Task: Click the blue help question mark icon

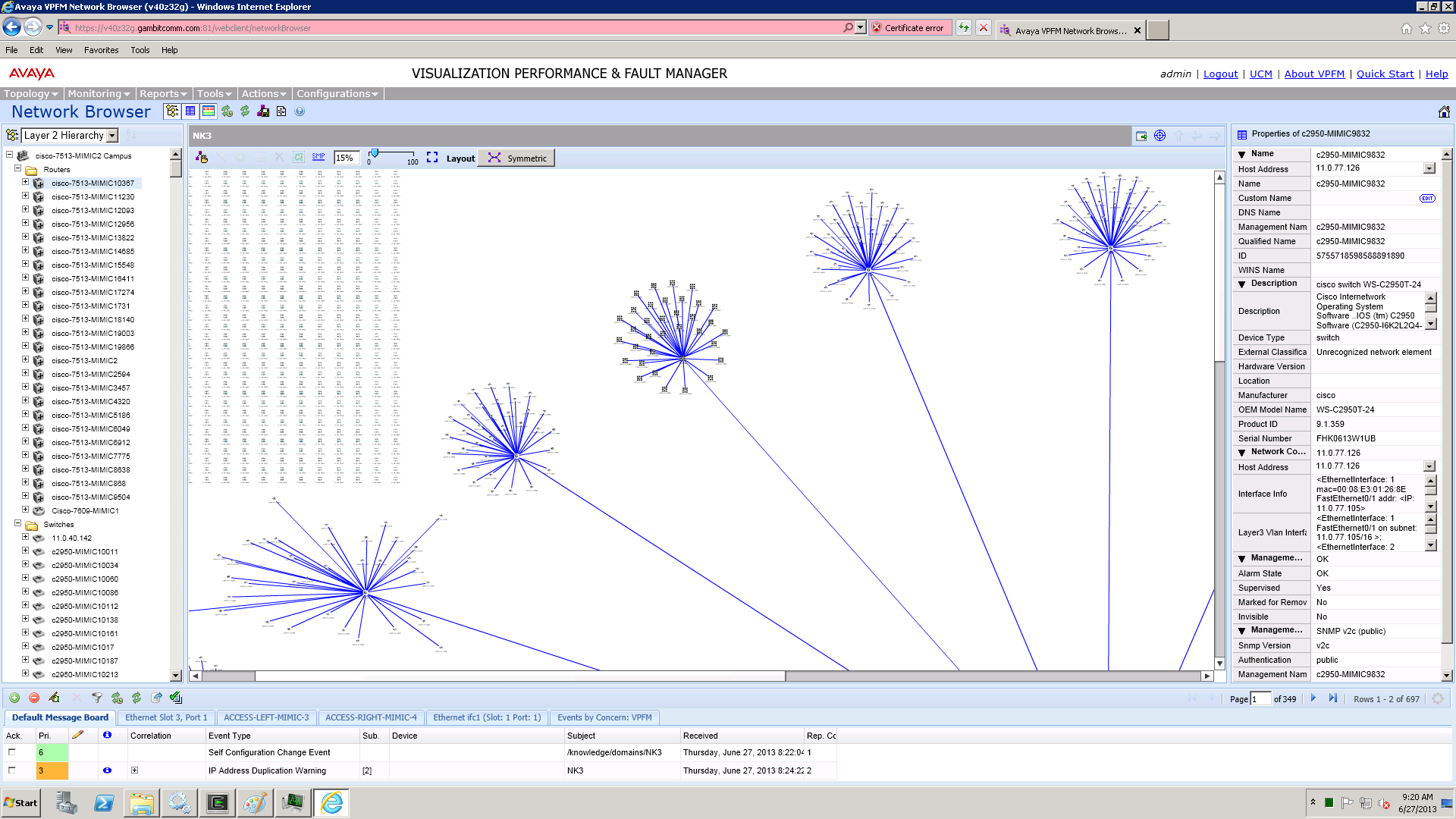Action: coord(300,111)
